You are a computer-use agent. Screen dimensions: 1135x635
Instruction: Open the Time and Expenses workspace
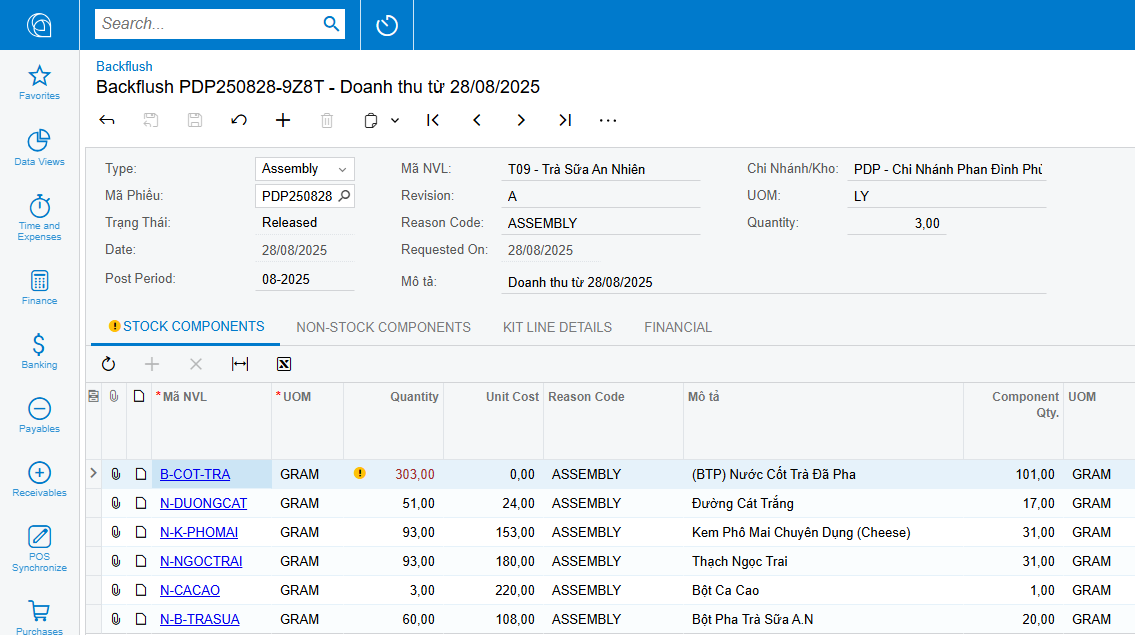(x=39, y=217)
